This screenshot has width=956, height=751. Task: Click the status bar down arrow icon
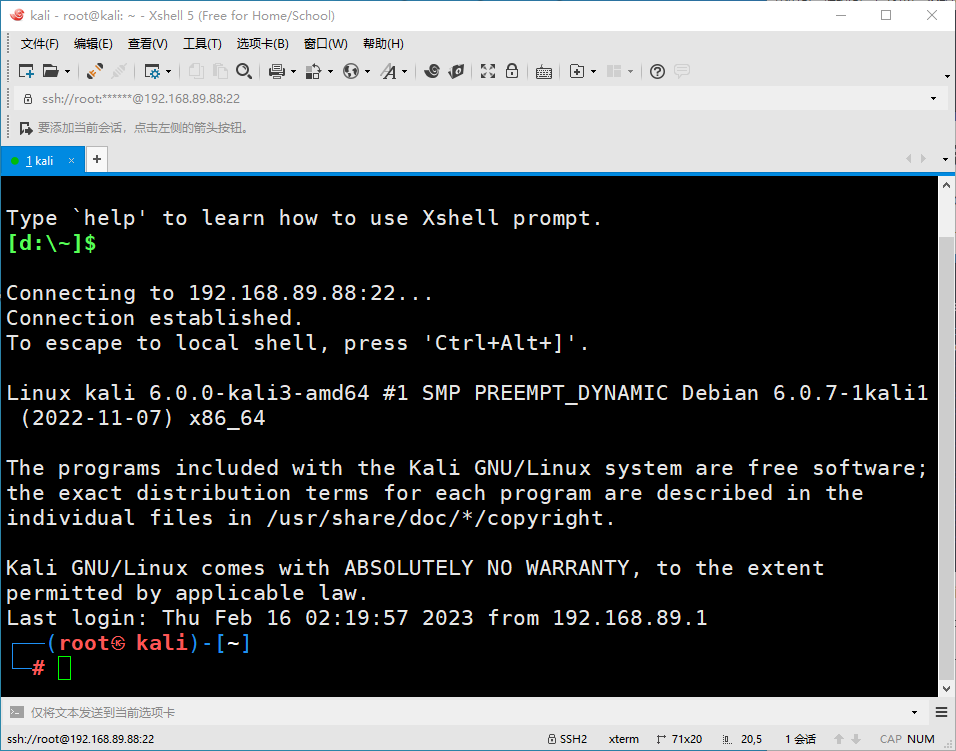pyautogui.click(x=856, y=739)
